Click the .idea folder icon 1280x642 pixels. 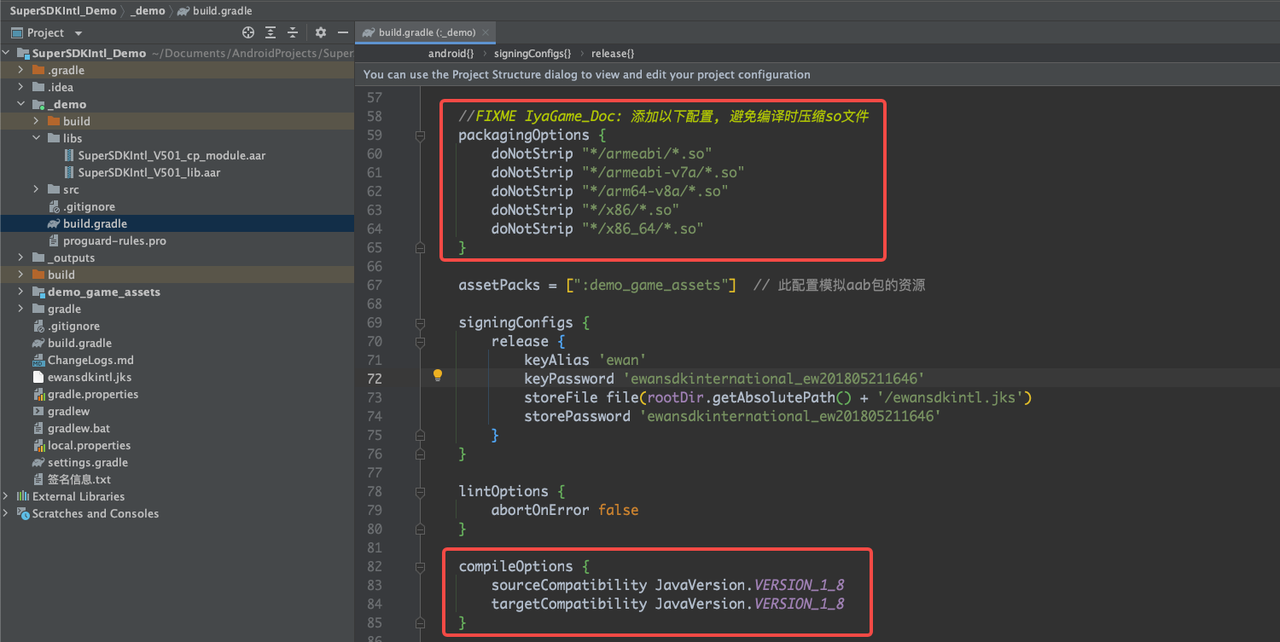[x=38, y=87]
